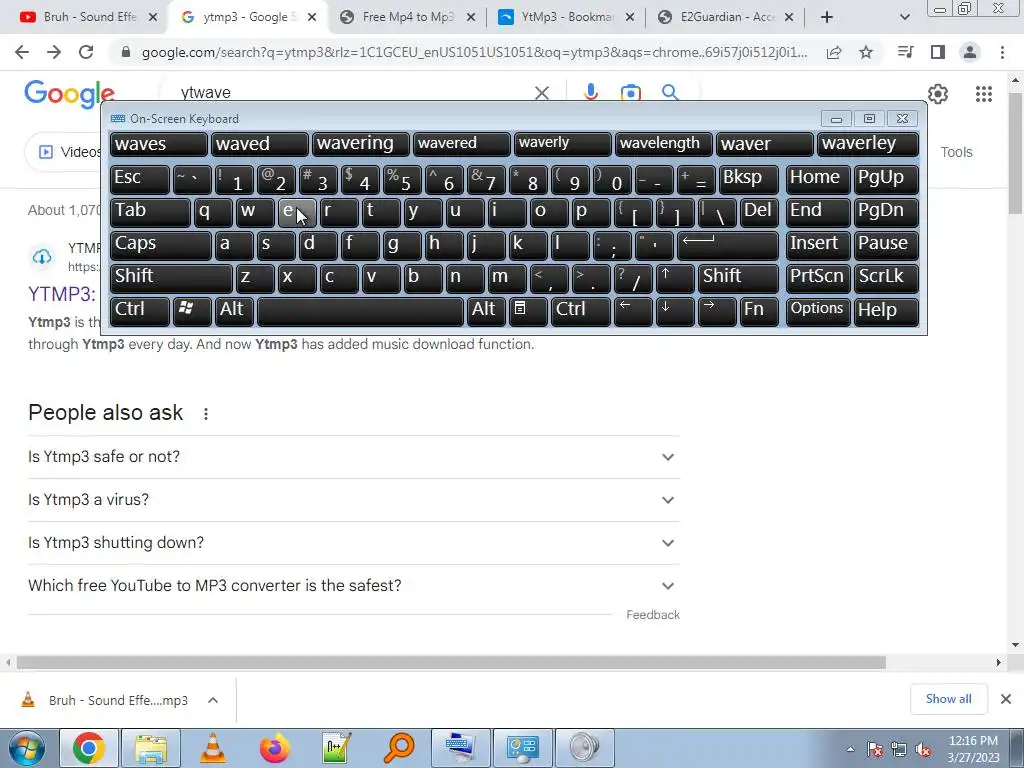Switch to Free Mp4 to Mp3 tab
Image resolution: width=1024 pixels, height=768 pixels.
click(408, 17)
